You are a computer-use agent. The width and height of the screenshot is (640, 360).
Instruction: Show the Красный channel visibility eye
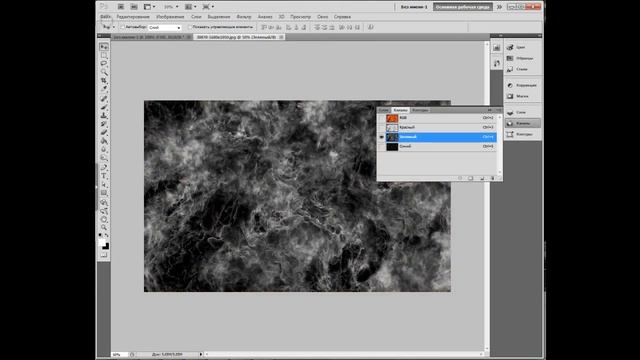tap(382, 127)
